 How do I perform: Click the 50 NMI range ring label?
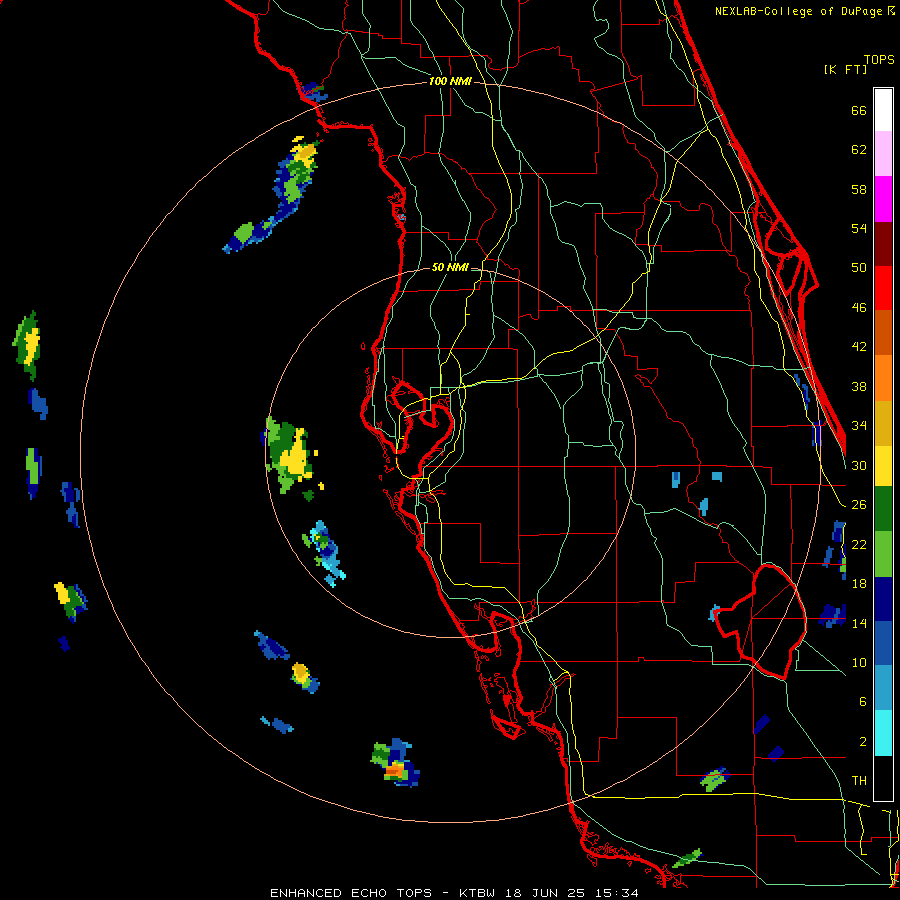click(450, 267)
